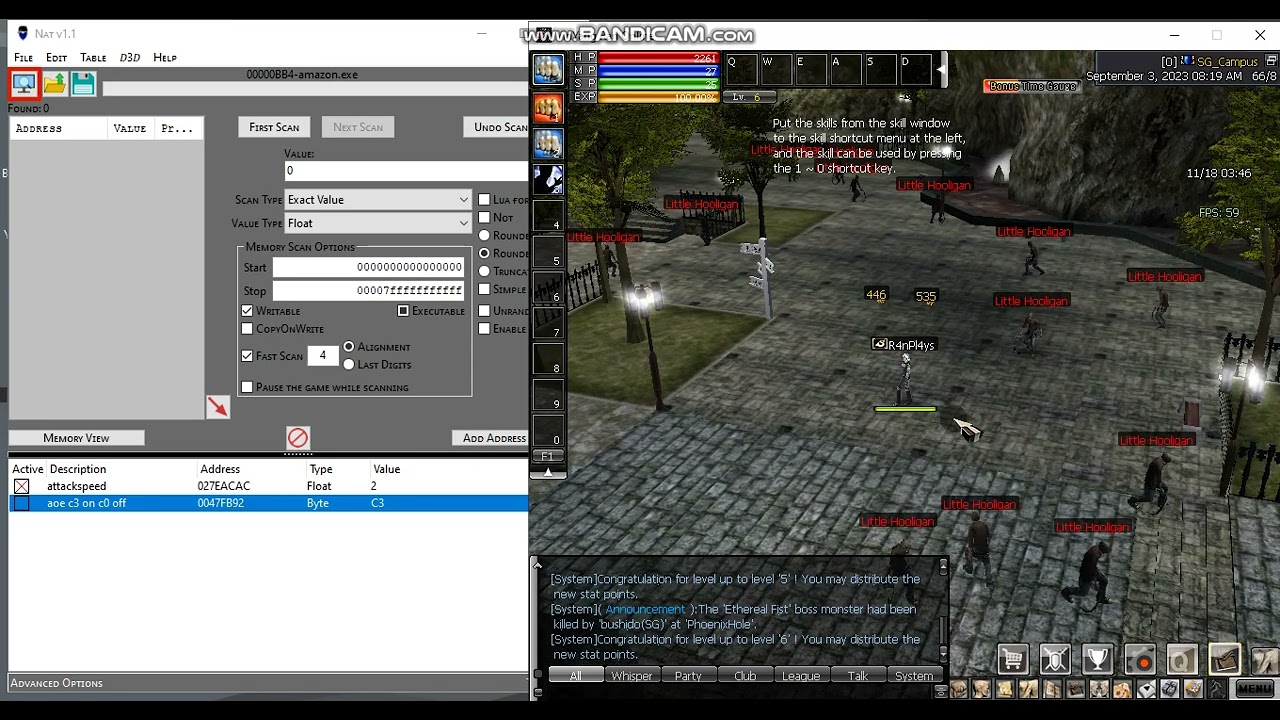Click the First Scan button

274,127
